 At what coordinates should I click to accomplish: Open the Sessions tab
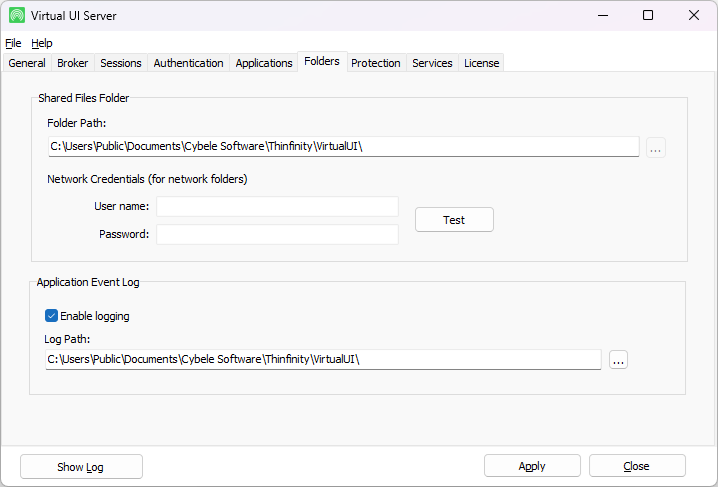(121, 63)
